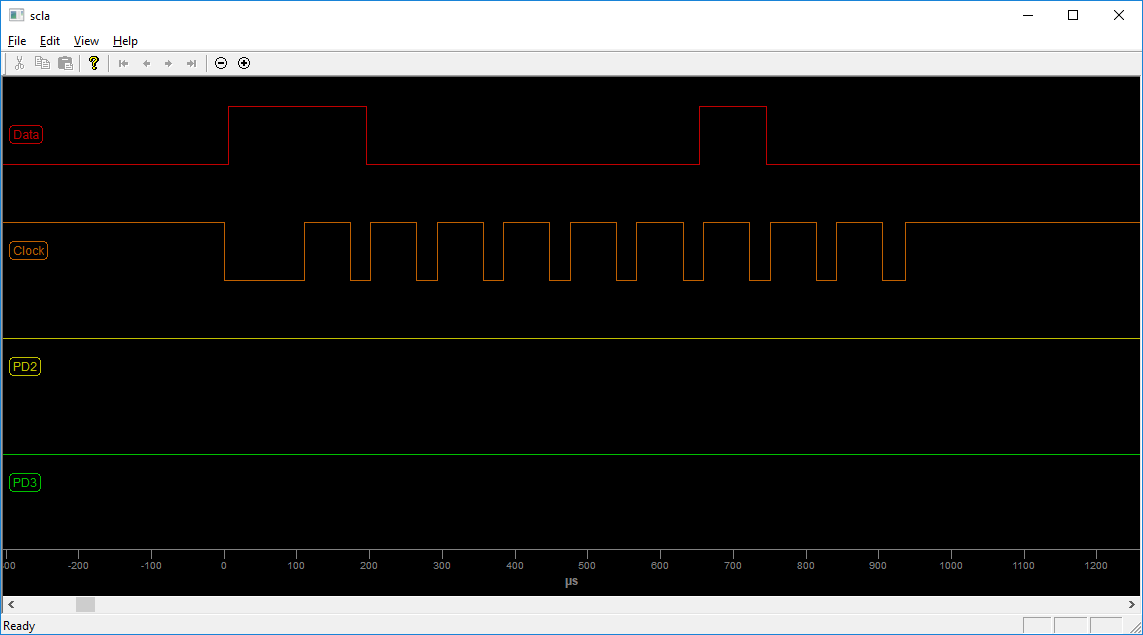Select the orange Clock channel label
Viewport: 1143px width, 635px height.
pos(28,251)
